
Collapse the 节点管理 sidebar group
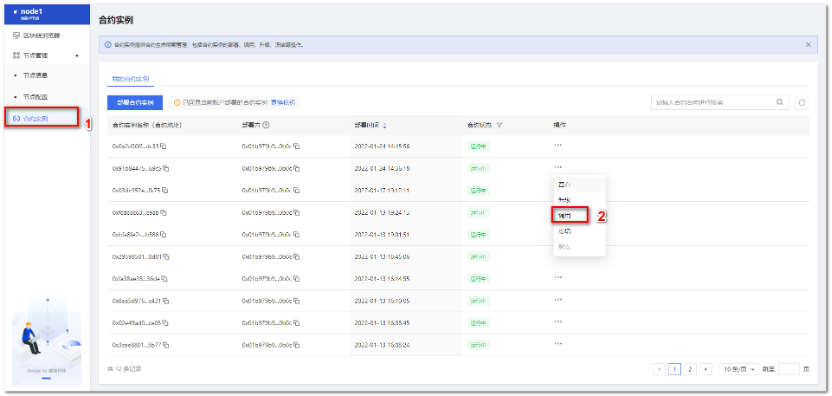77,55
